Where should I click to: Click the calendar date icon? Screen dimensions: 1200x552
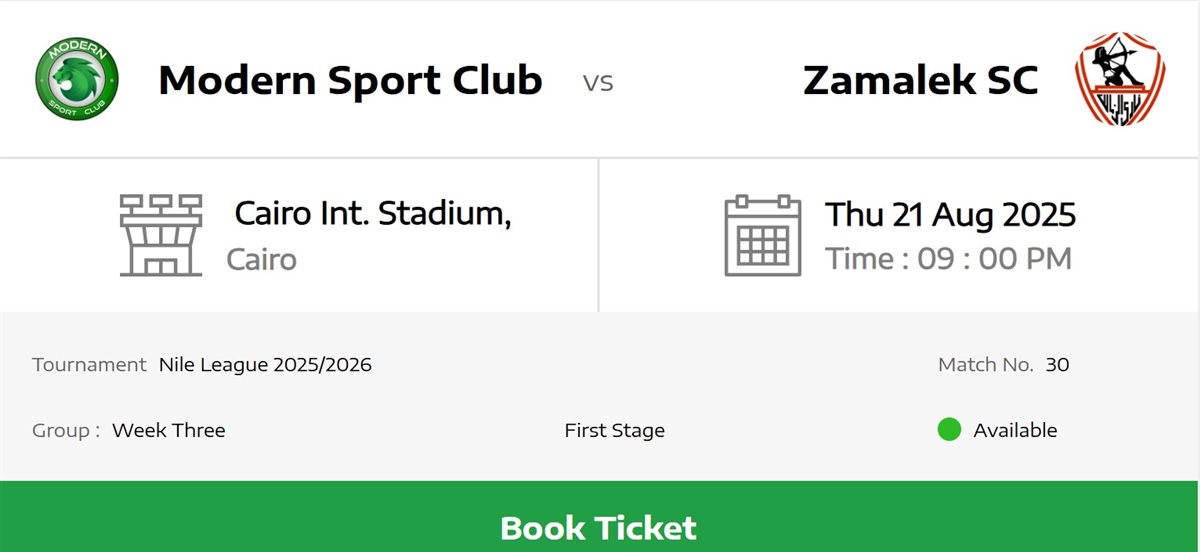coord(762,235)
